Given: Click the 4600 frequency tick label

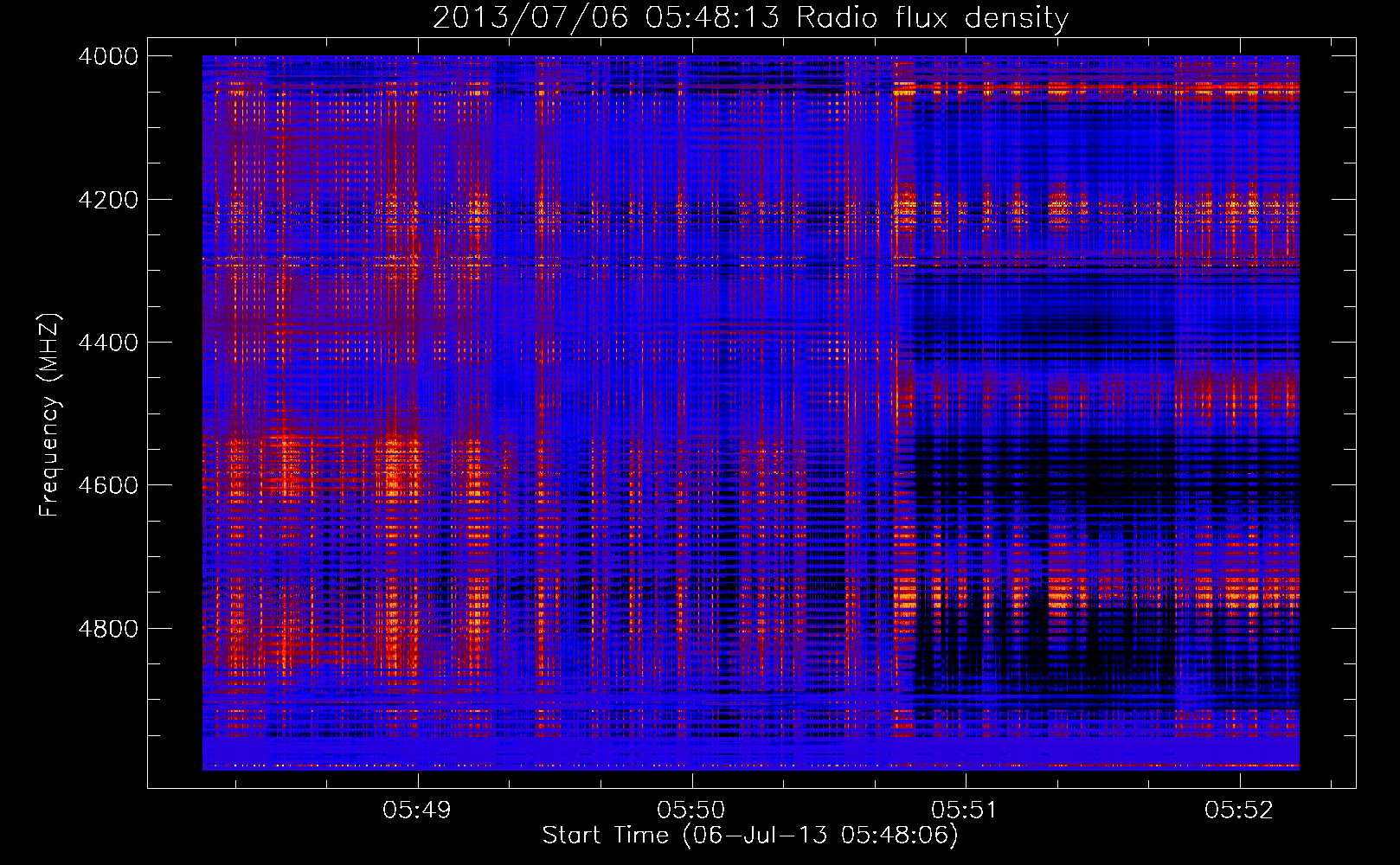Looking at the screenshot, I should 108,485.
